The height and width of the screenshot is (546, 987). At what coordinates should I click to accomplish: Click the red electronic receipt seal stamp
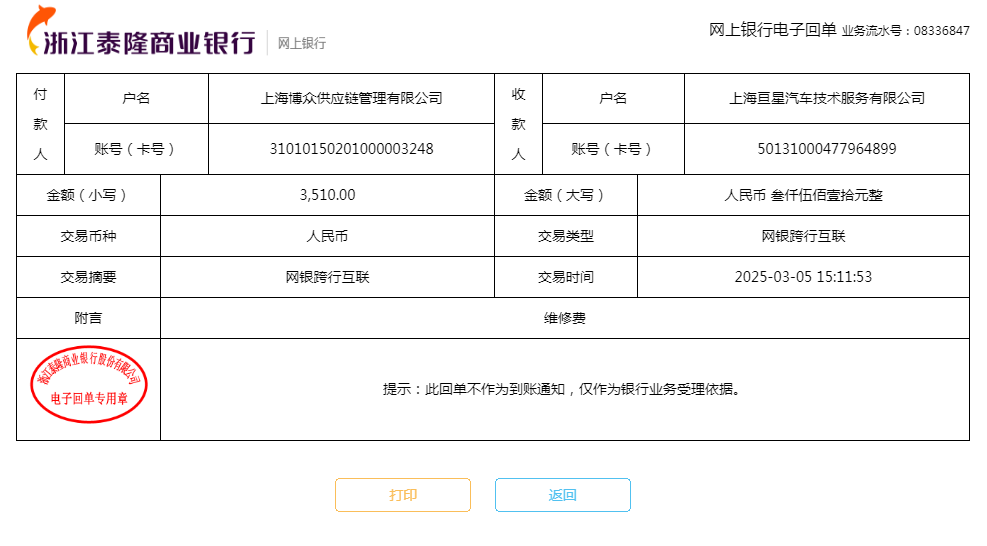88,384
